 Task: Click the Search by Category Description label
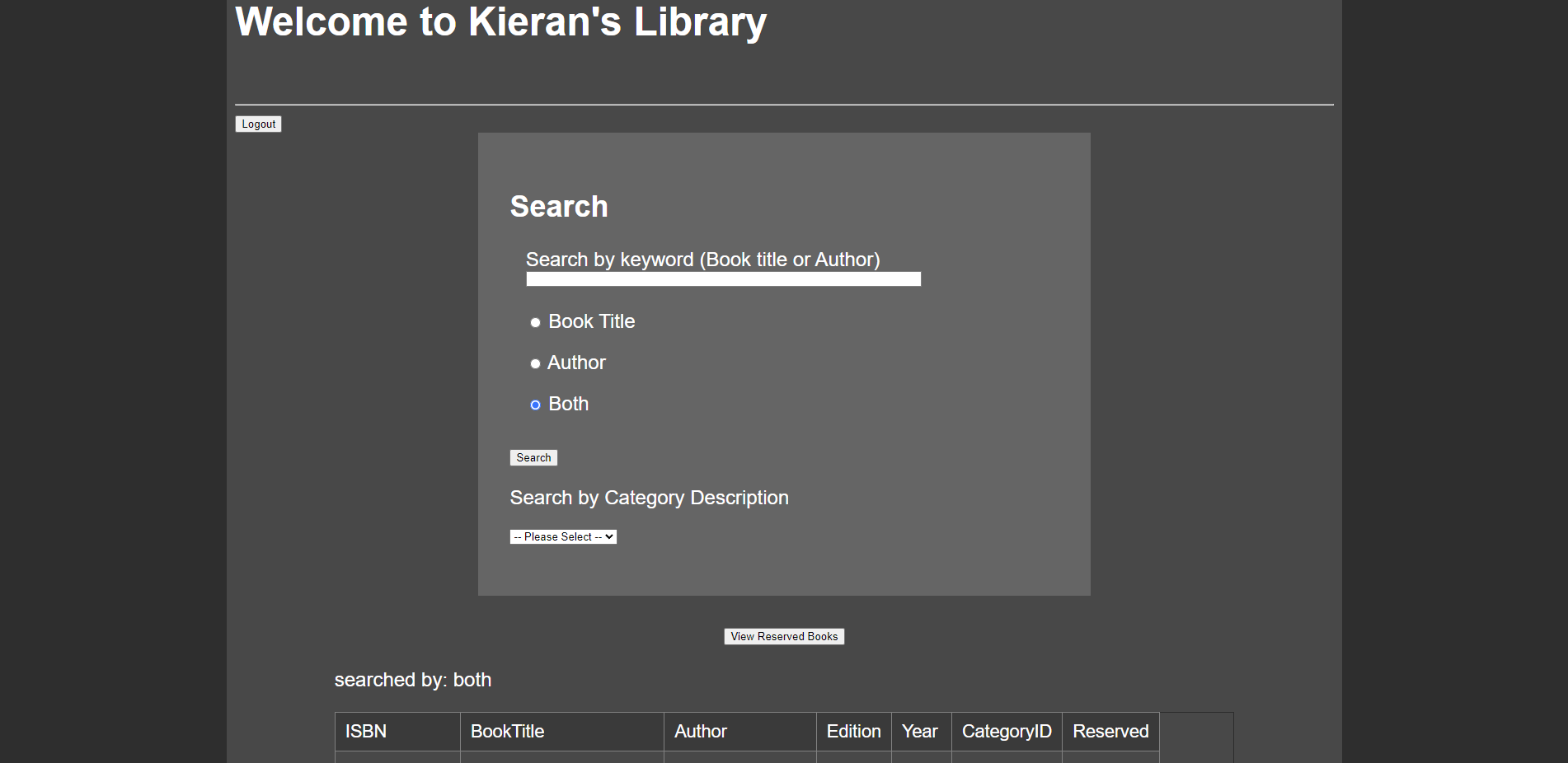pos(649,498)
